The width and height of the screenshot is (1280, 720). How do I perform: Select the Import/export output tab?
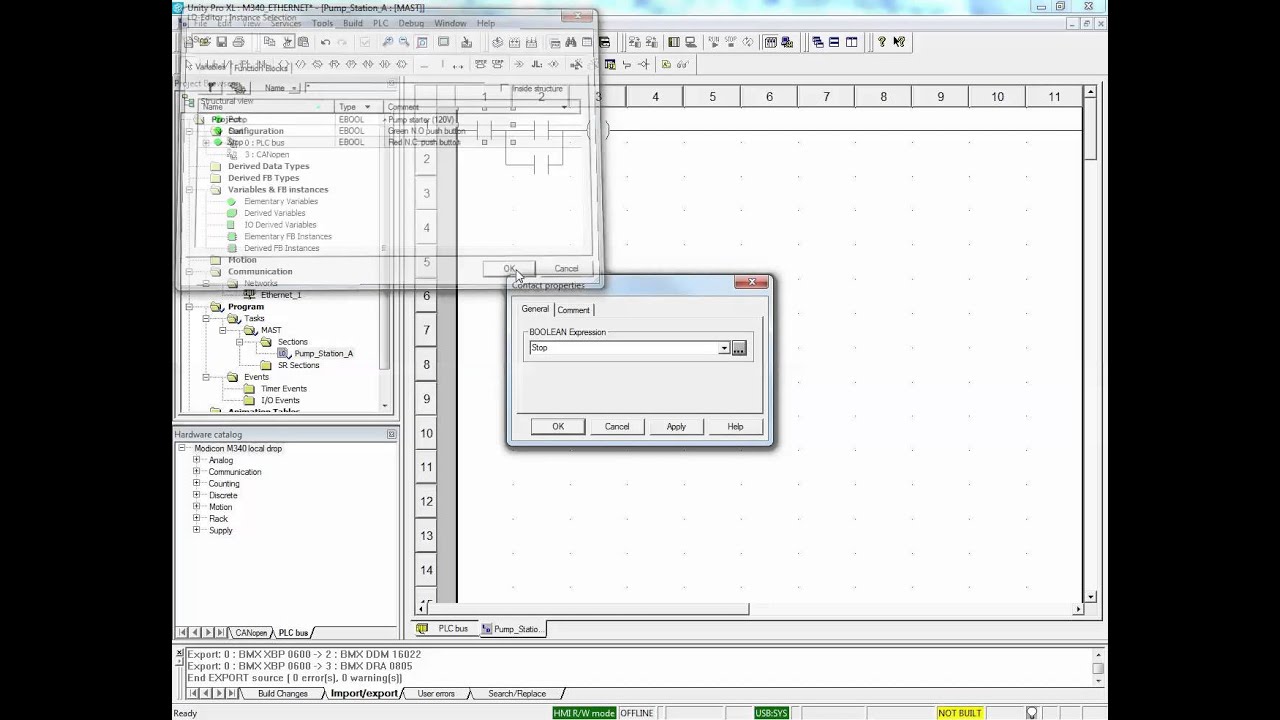364,693
